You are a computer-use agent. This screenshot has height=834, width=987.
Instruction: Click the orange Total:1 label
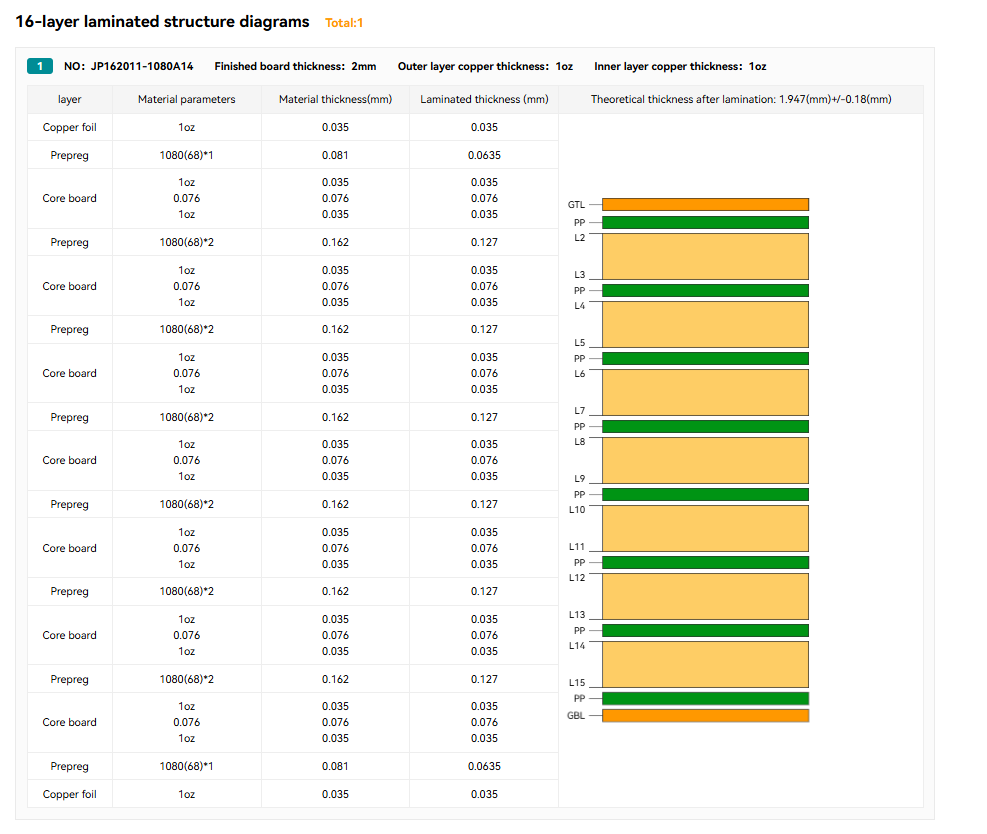coord(344,23)
